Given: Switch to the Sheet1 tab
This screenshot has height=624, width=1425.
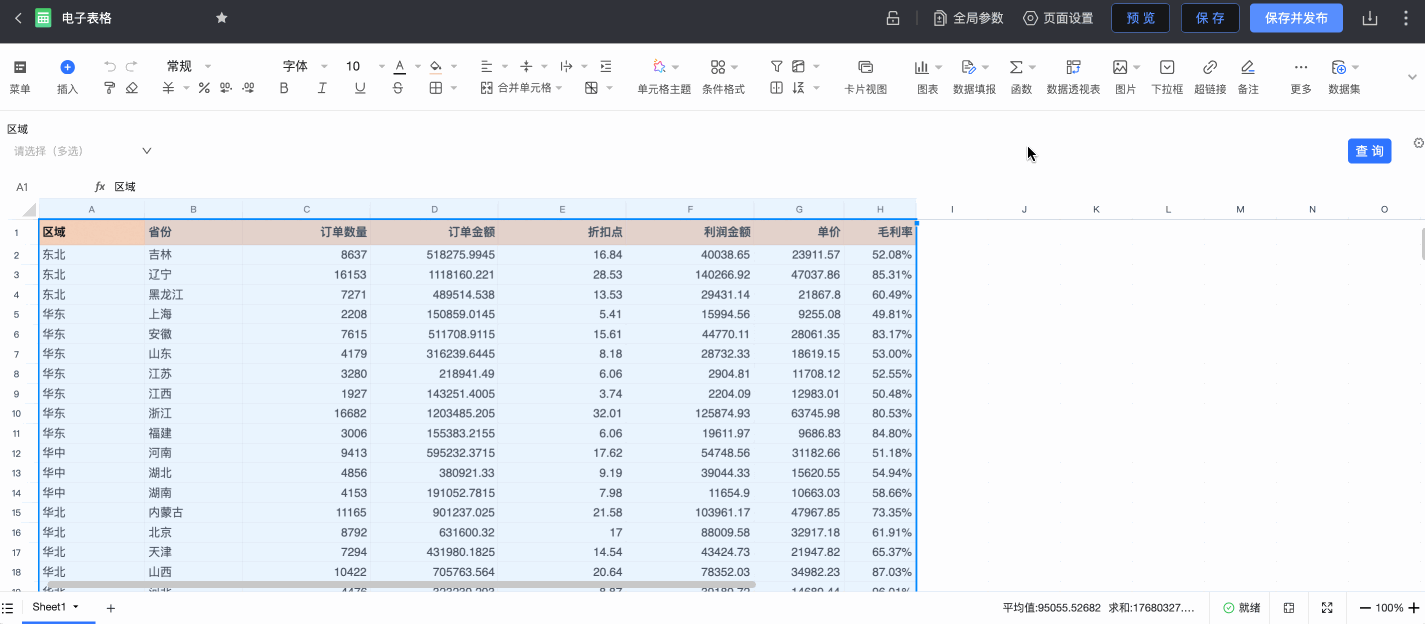Looking at the screenshot, I should pyautogui.click(x=49, y=607).
